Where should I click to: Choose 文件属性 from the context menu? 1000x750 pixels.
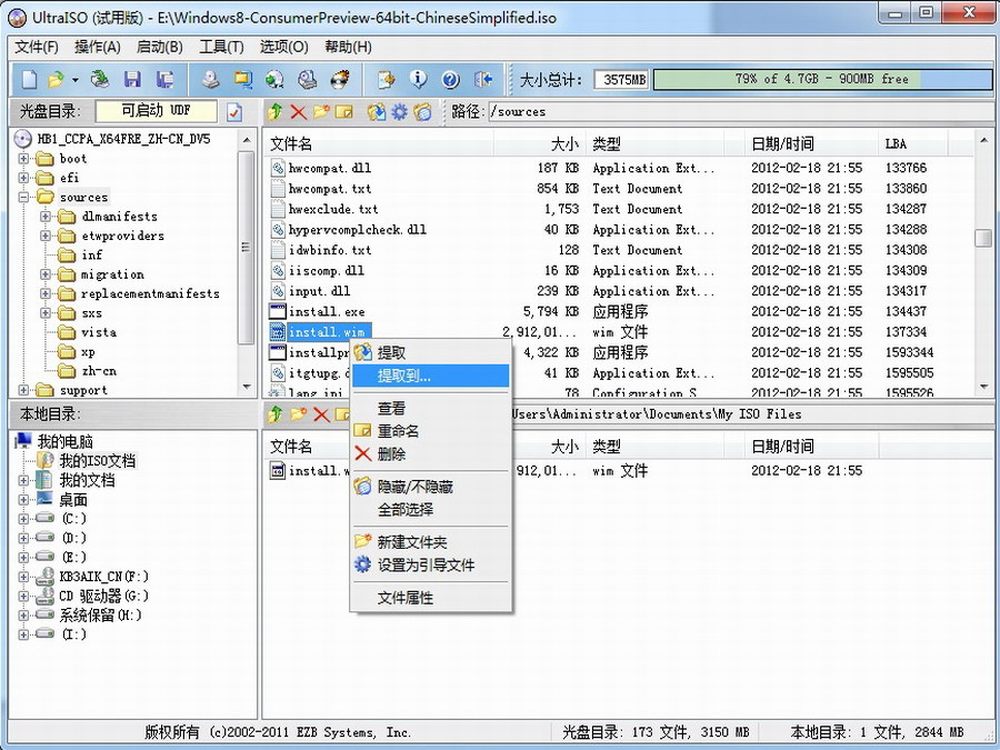pos(405,598)
